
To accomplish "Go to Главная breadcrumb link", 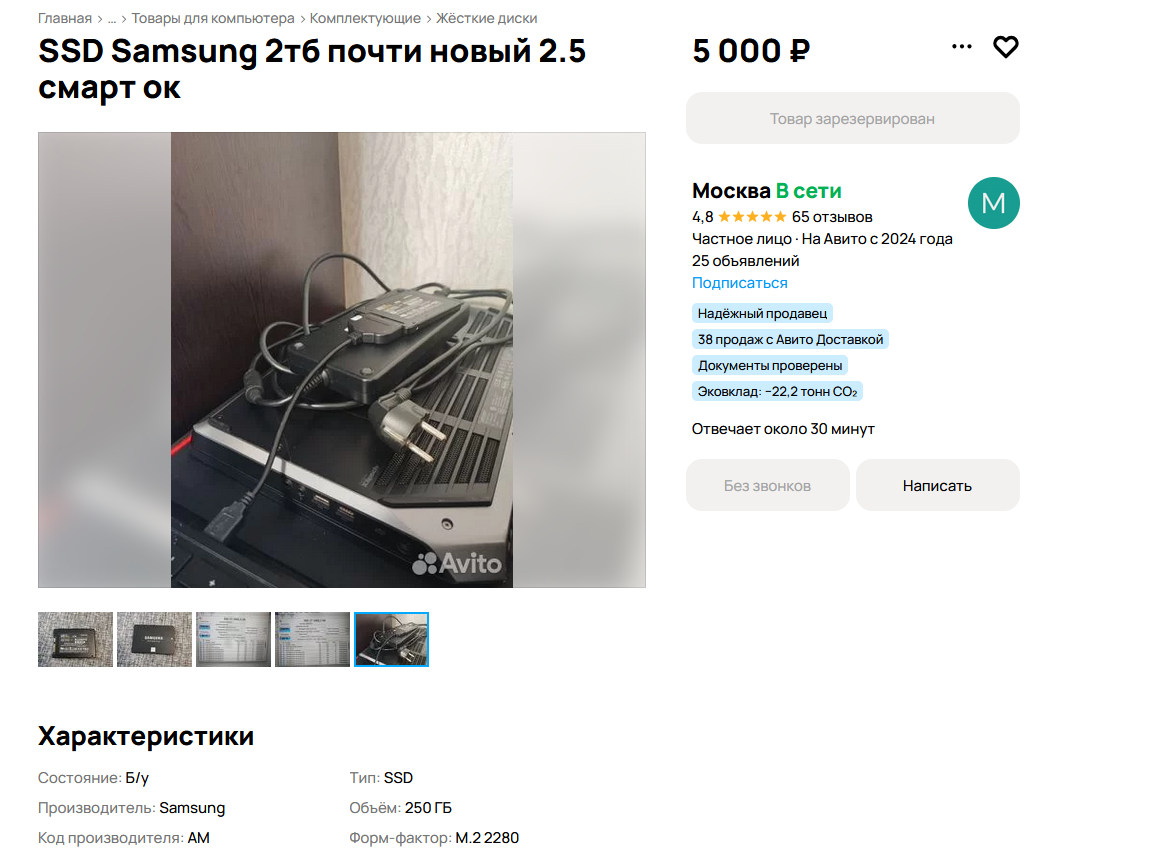I will pos(65,18).
